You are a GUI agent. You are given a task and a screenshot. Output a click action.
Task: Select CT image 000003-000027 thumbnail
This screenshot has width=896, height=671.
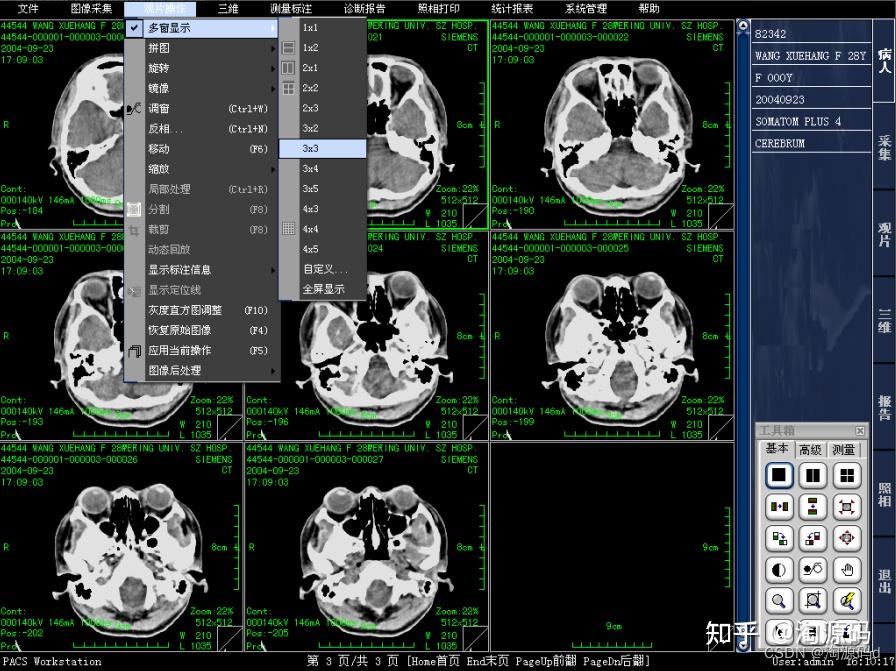pos(367,547)
